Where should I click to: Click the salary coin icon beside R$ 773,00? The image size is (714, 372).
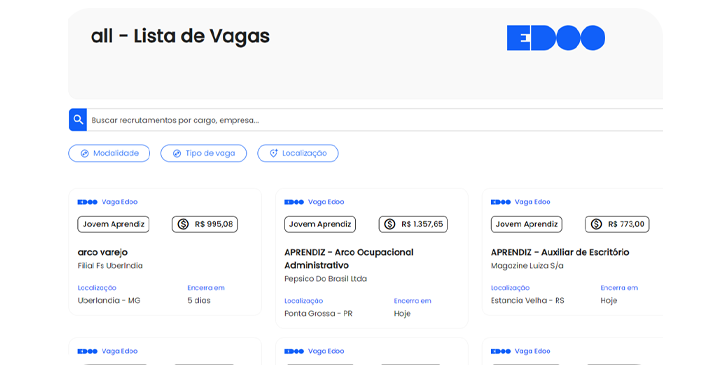pyautogui.click(x=597, y=224)
